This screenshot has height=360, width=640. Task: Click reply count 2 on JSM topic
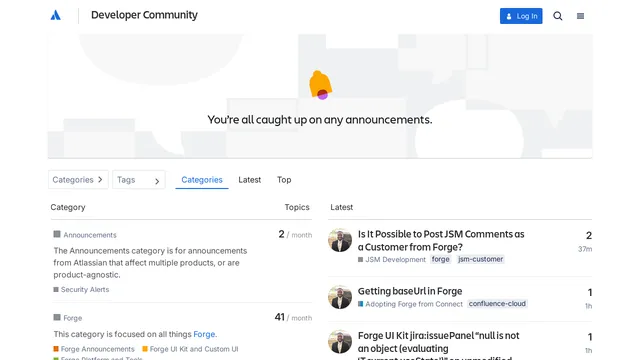(x=589, y=236)
